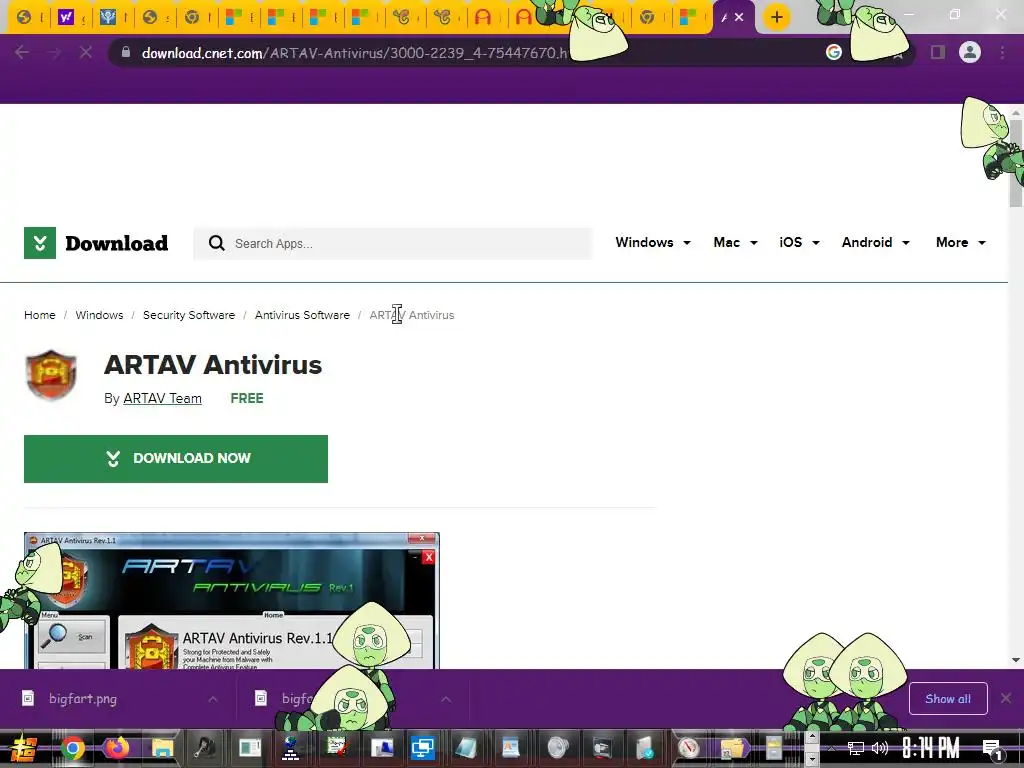Open the bigfart.png download item
The width and height of the screenshot is (1024, 768).
118,699
